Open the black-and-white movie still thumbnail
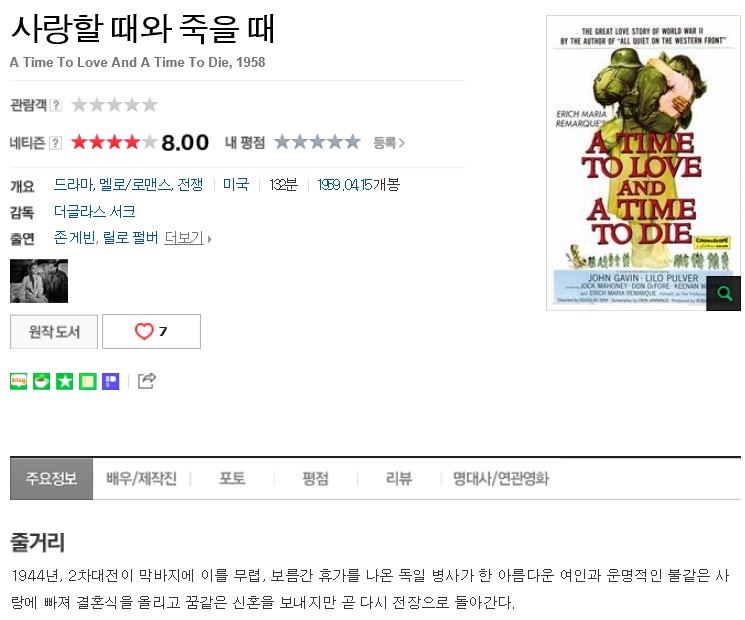 [39, 281]
